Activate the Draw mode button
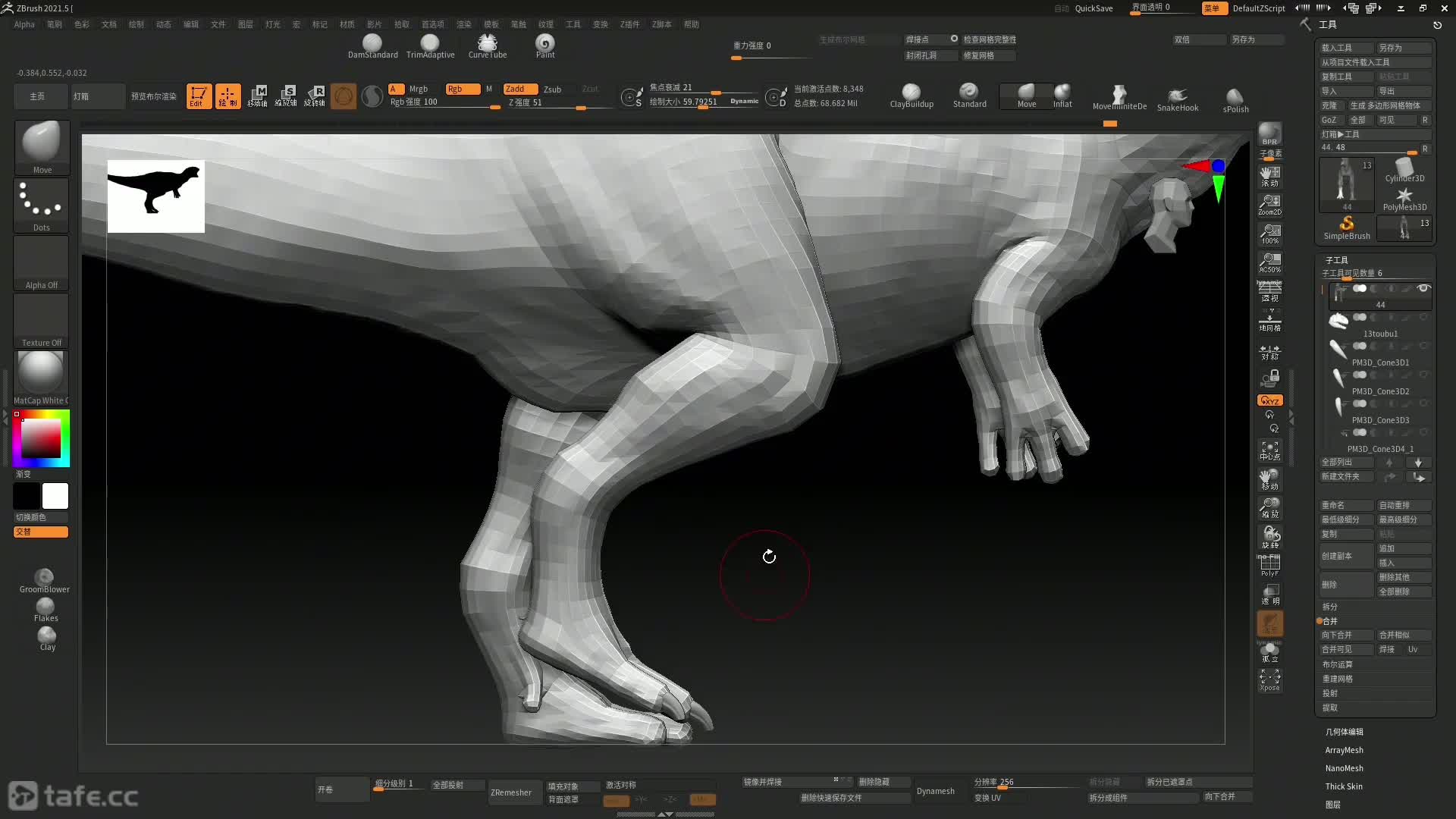This screenshot has height=819, width=1456. point(227,96)
